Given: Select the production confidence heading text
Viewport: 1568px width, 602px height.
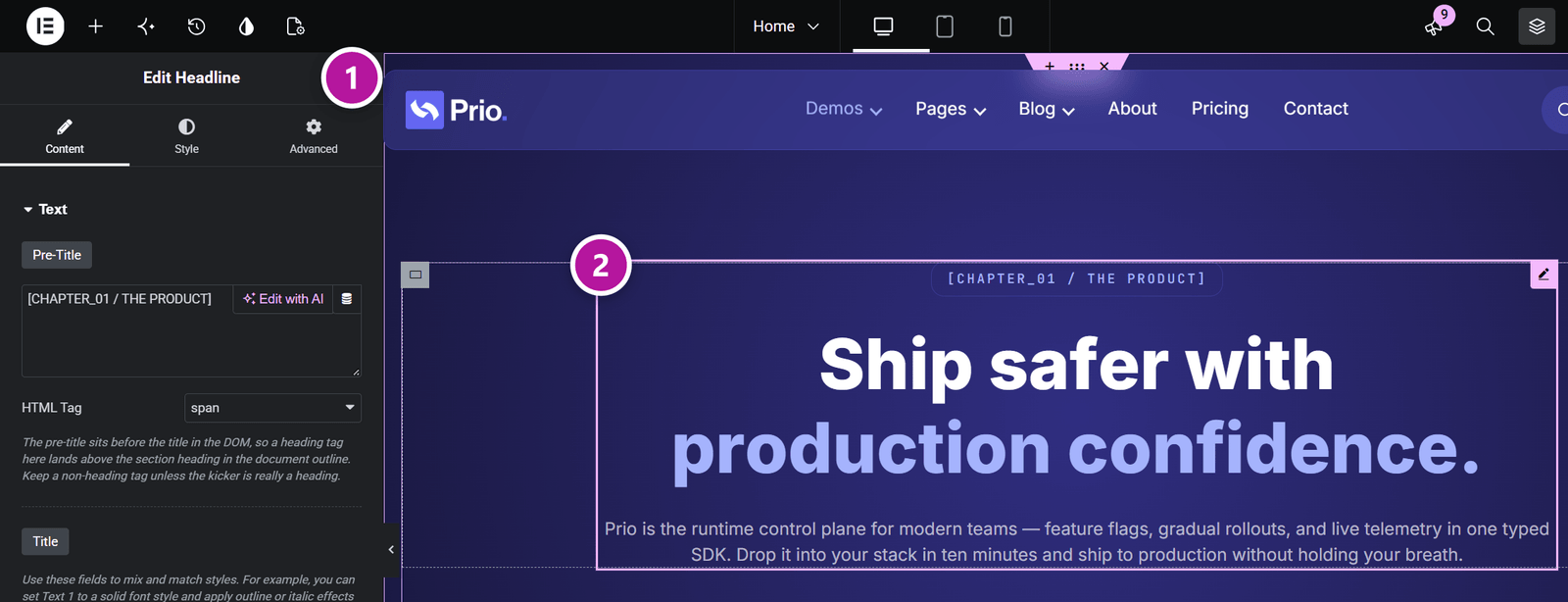Looking at the screenshot, I should [1076, 449].
